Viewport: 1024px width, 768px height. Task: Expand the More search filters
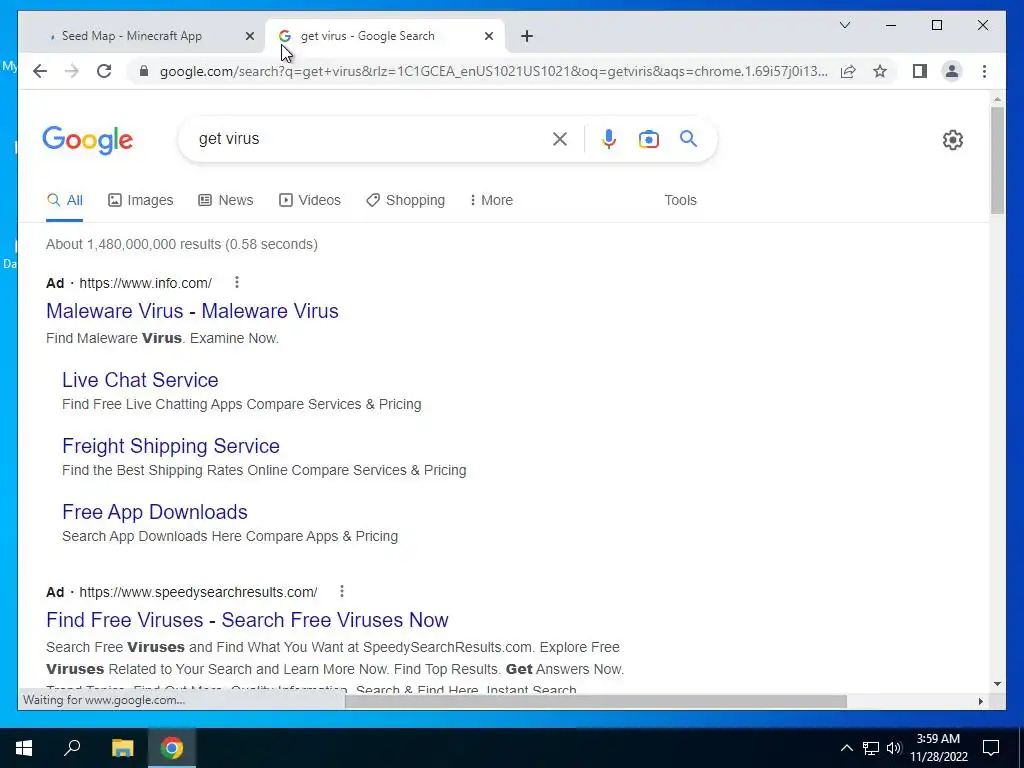tap(491, 200)
